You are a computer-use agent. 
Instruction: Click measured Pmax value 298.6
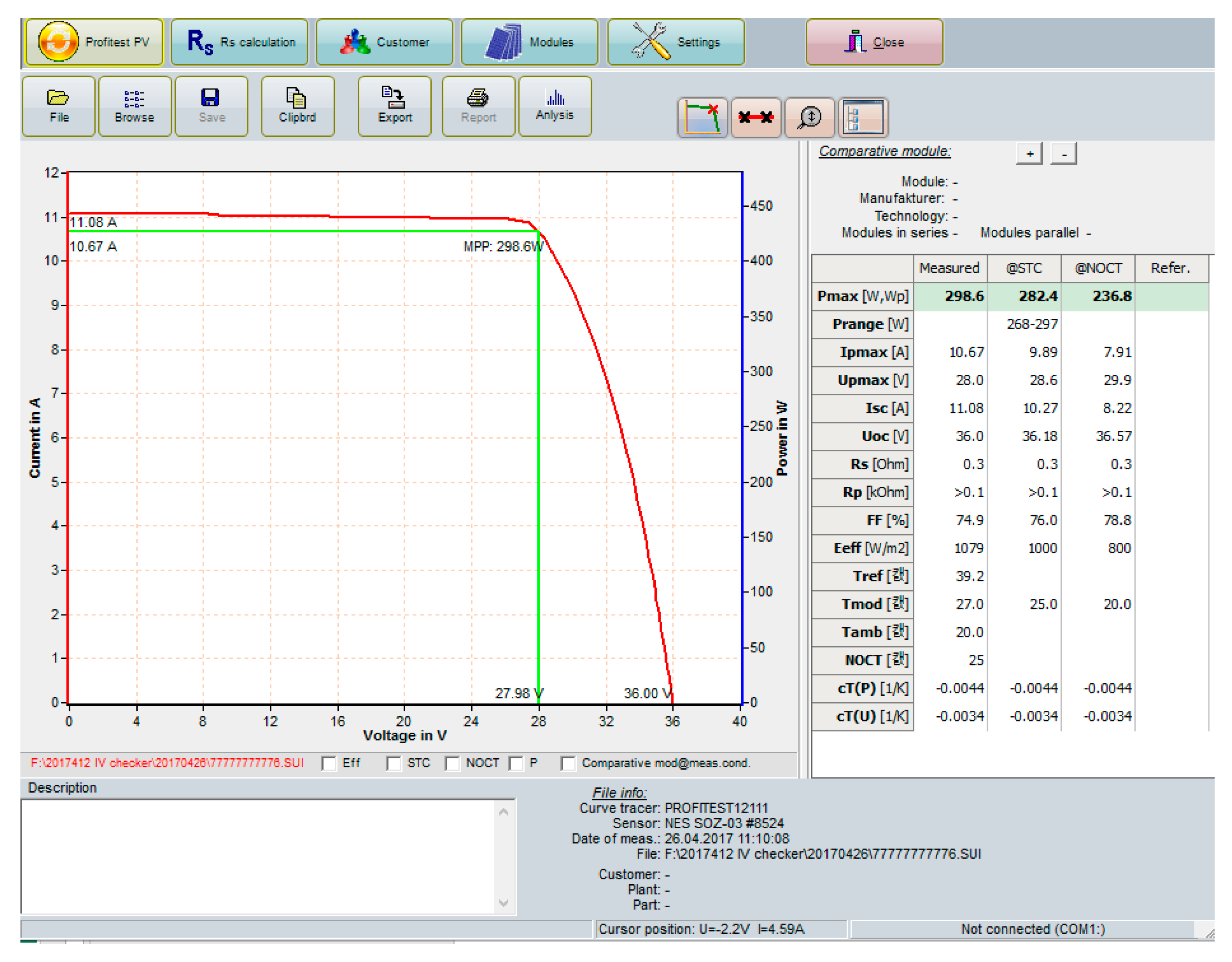(964, 296)
